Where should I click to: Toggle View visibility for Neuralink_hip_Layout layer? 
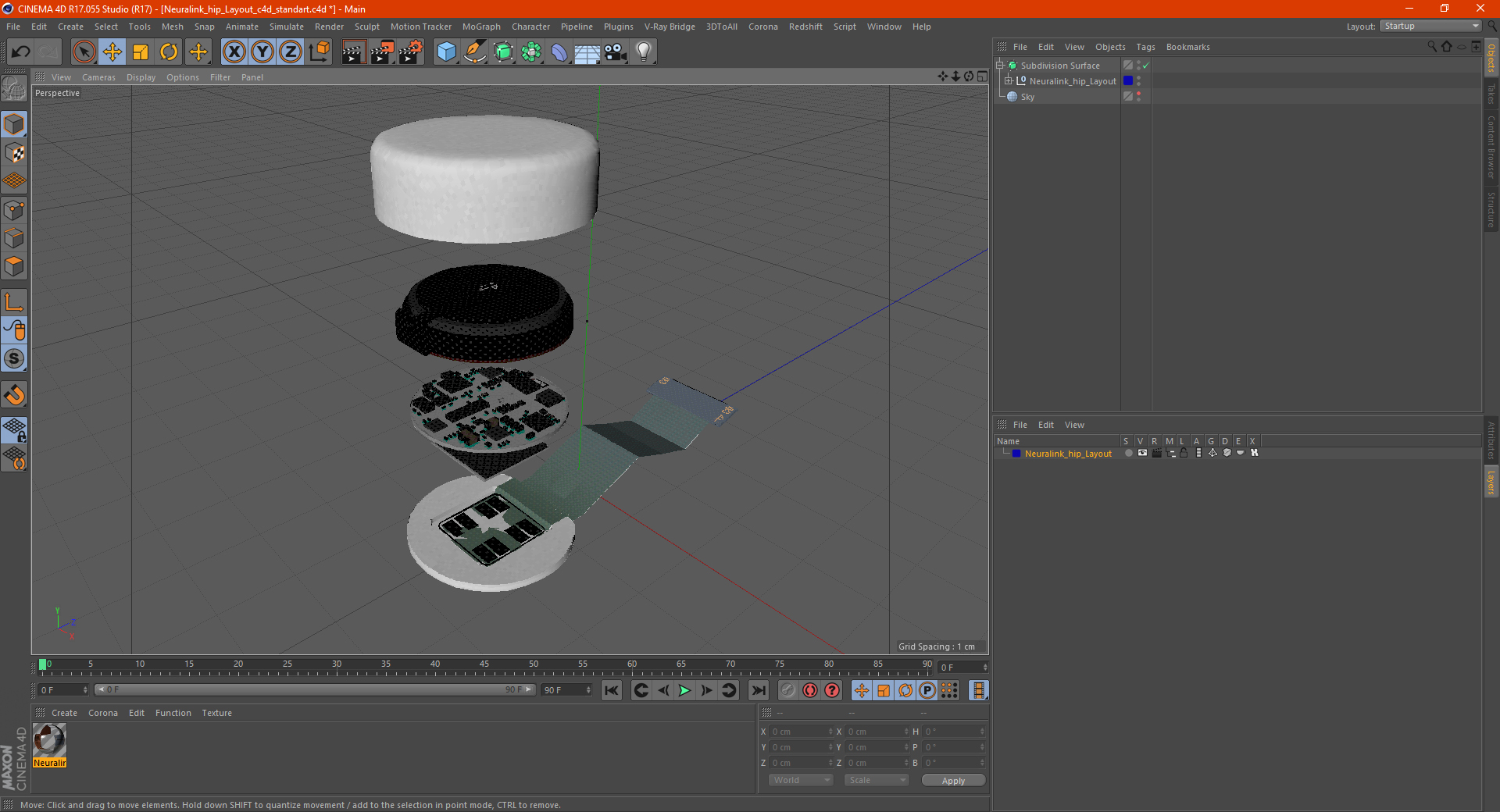[1142, 453]
